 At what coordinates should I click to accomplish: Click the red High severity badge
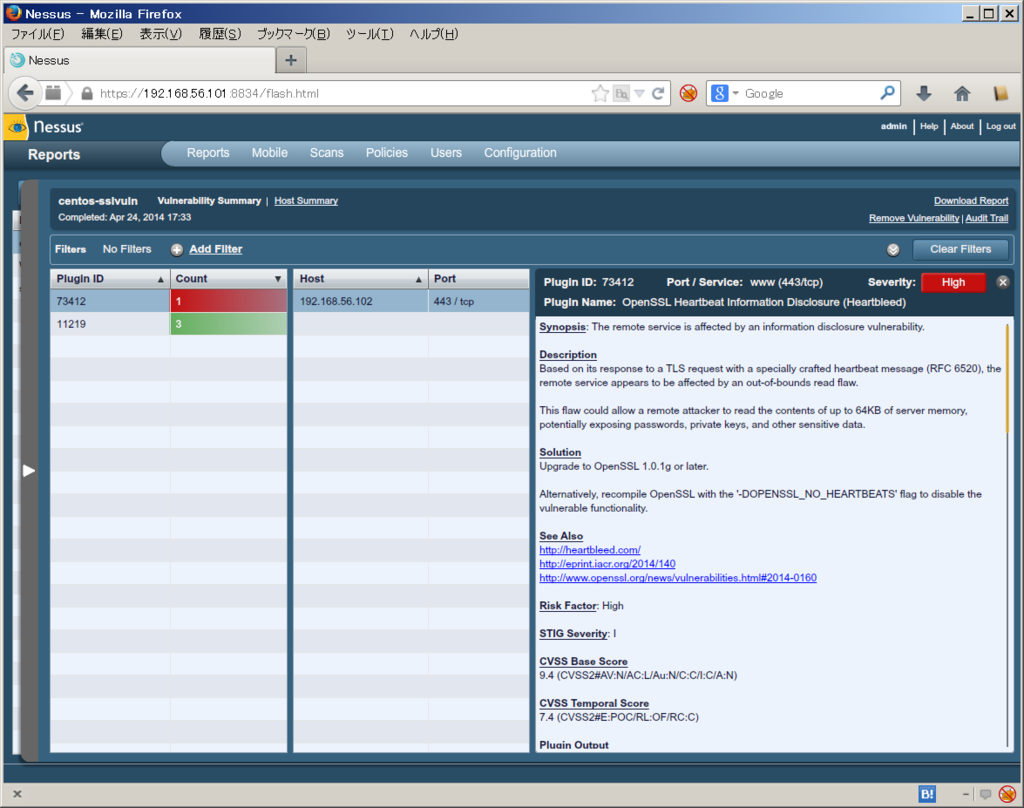point(953,282)
